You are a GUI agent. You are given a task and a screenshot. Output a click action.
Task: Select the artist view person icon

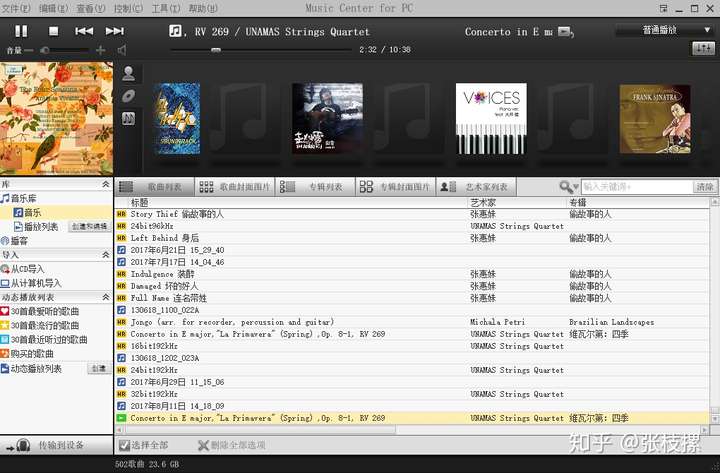pos(129,73)
